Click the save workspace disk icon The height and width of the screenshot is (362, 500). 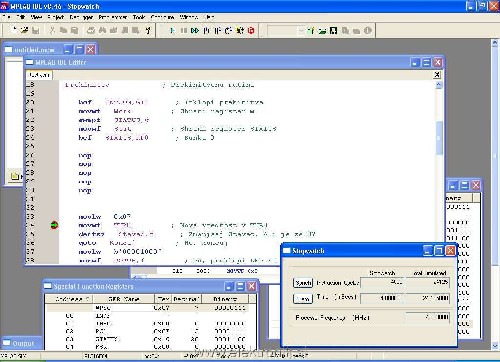click(x=333, y=31)
